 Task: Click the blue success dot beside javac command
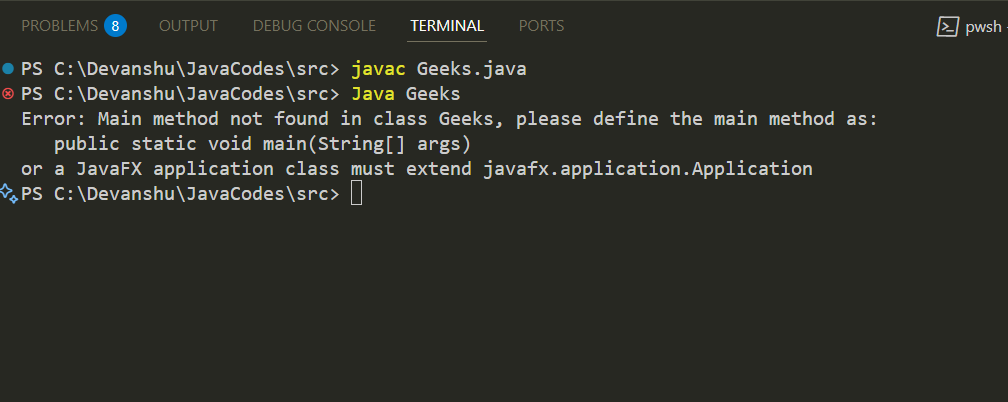(8, 68)
